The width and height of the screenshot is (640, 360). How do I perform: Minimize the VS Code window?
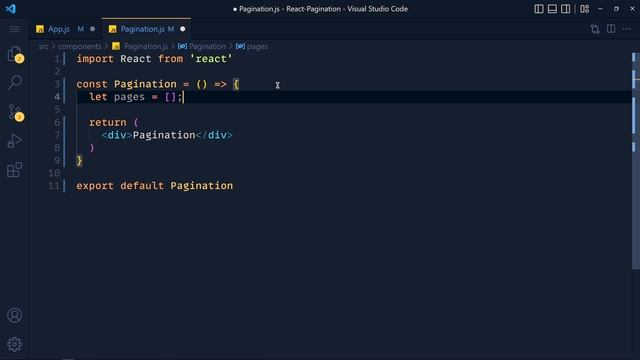coord(600,9)
